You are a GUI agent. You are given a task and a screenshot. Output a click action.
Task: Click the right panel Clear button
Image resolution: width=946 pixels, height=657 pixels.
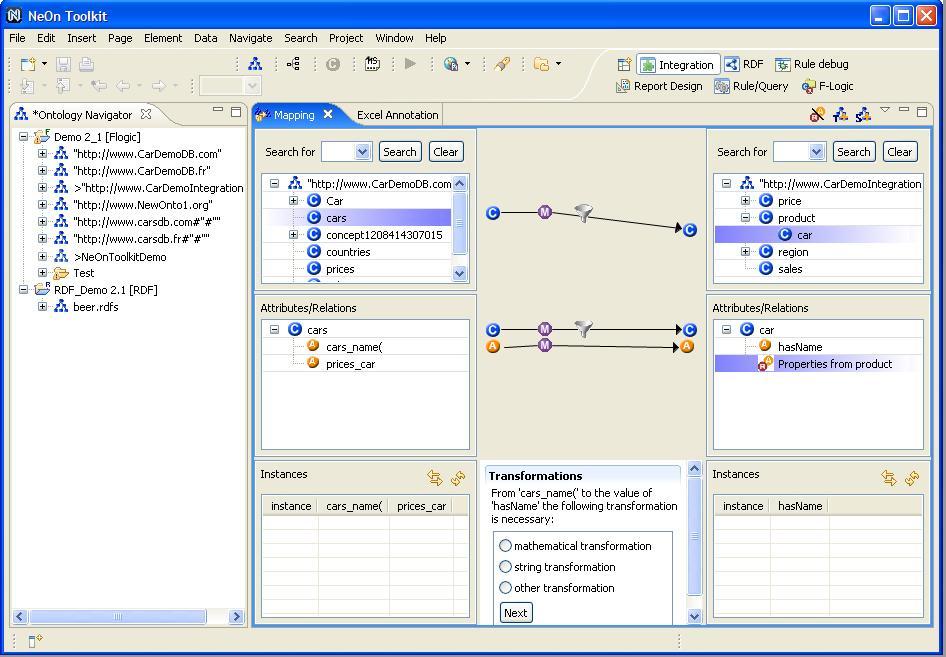(x=900, y=152)
